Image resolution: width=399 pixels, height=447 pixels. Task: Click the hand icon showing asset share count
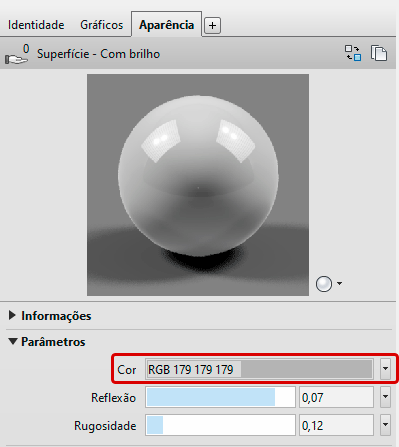[x=17, y=54]
